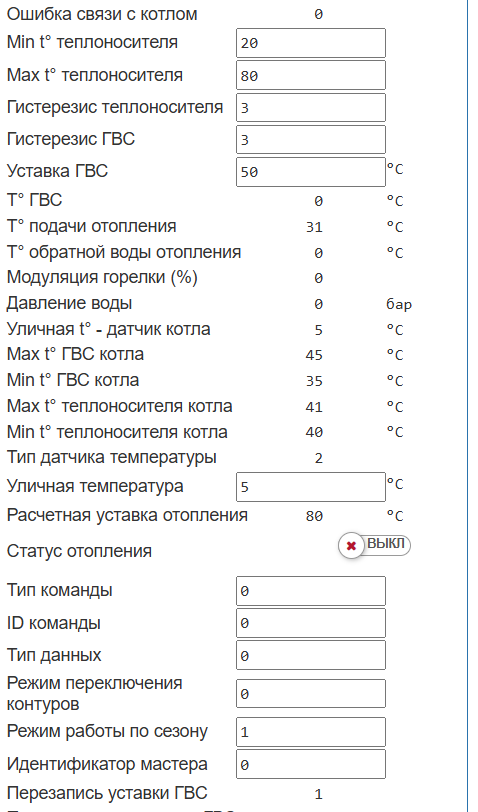Click the Режим работы по сезону field
478x812 pixels.
pos(311,732)
